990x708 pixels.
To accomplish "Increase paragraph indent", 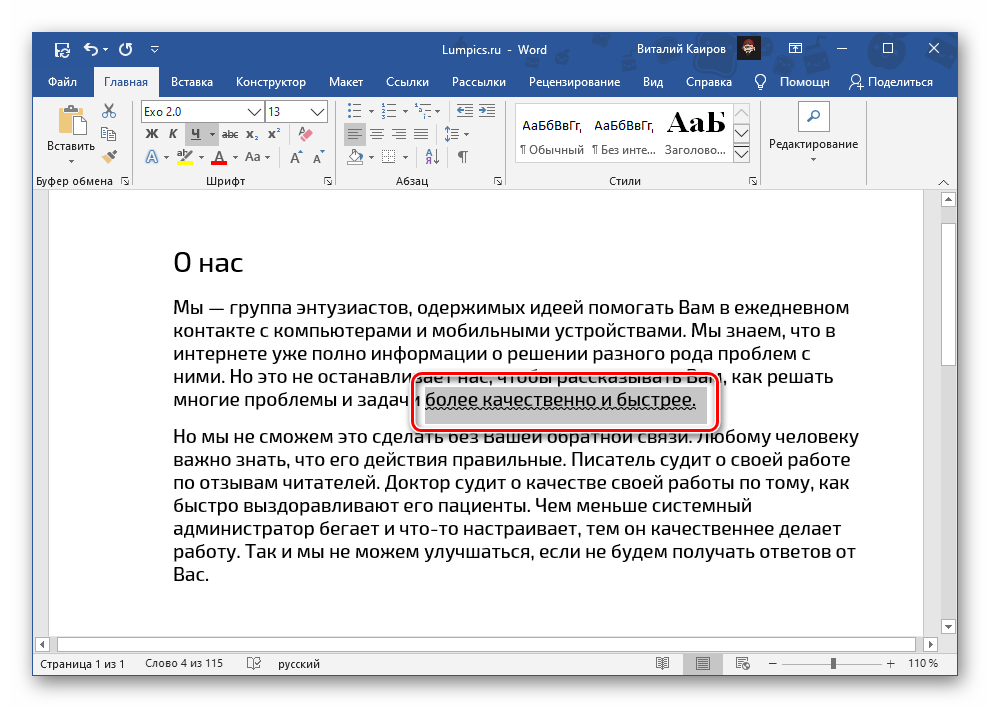I will 487,111.
